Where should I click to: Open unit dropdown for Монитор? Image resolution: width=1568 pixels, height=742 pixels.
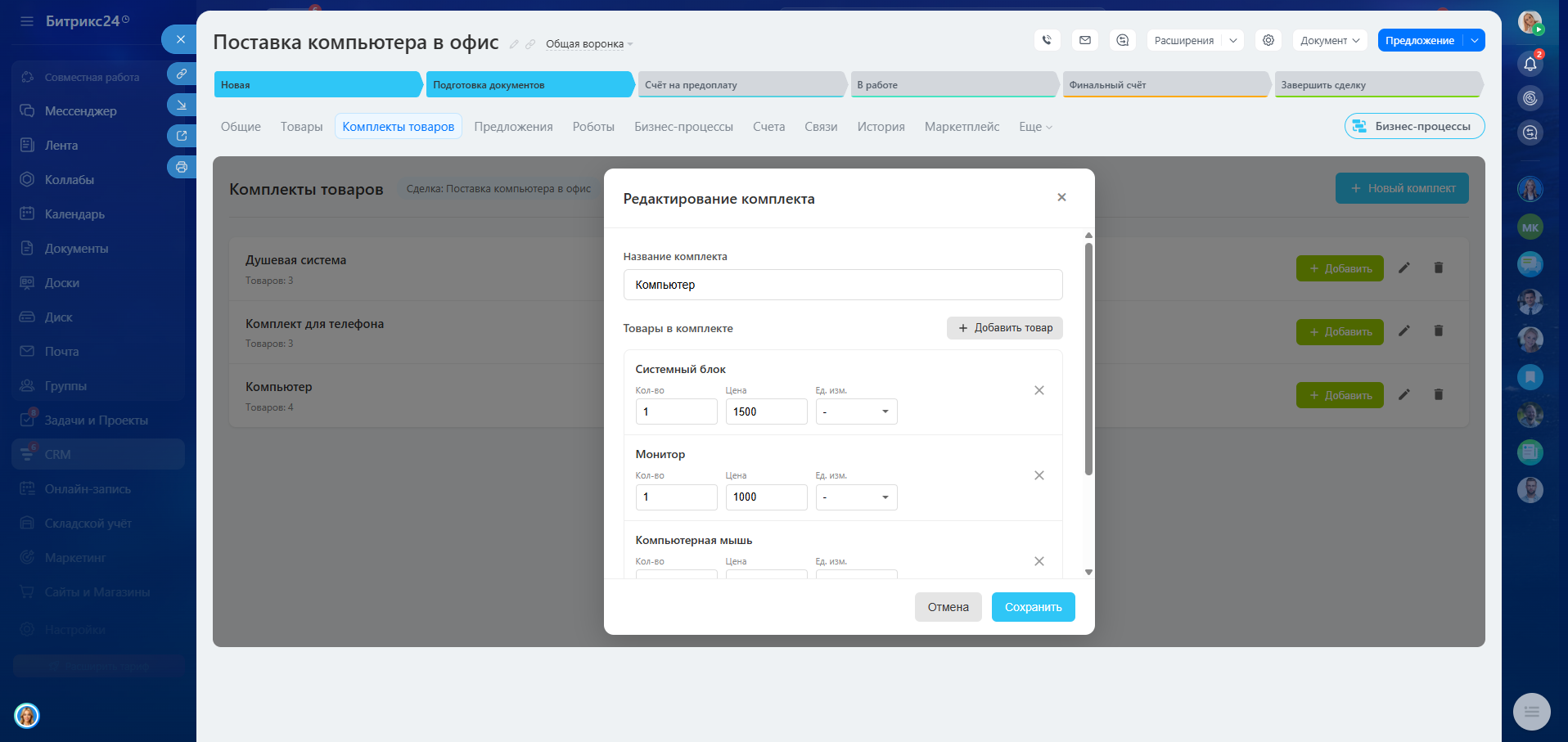tap(856, 497)
